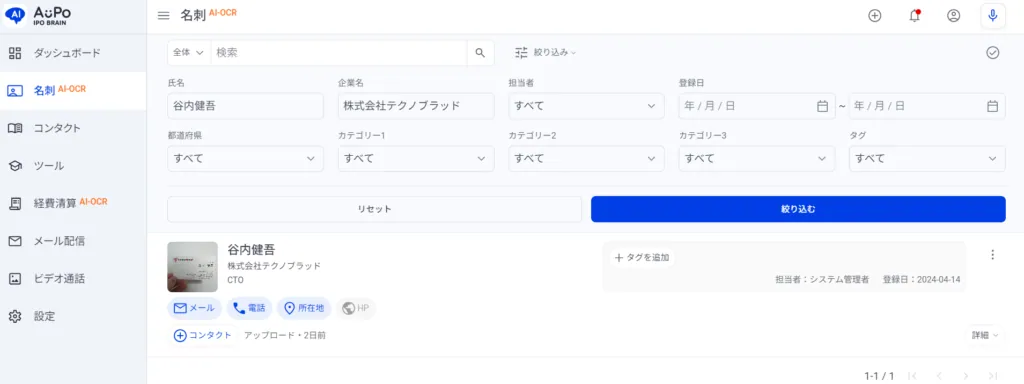Expand the タグ filter dropdown
Screen dimensions: 1024x384
coord(927,159)
